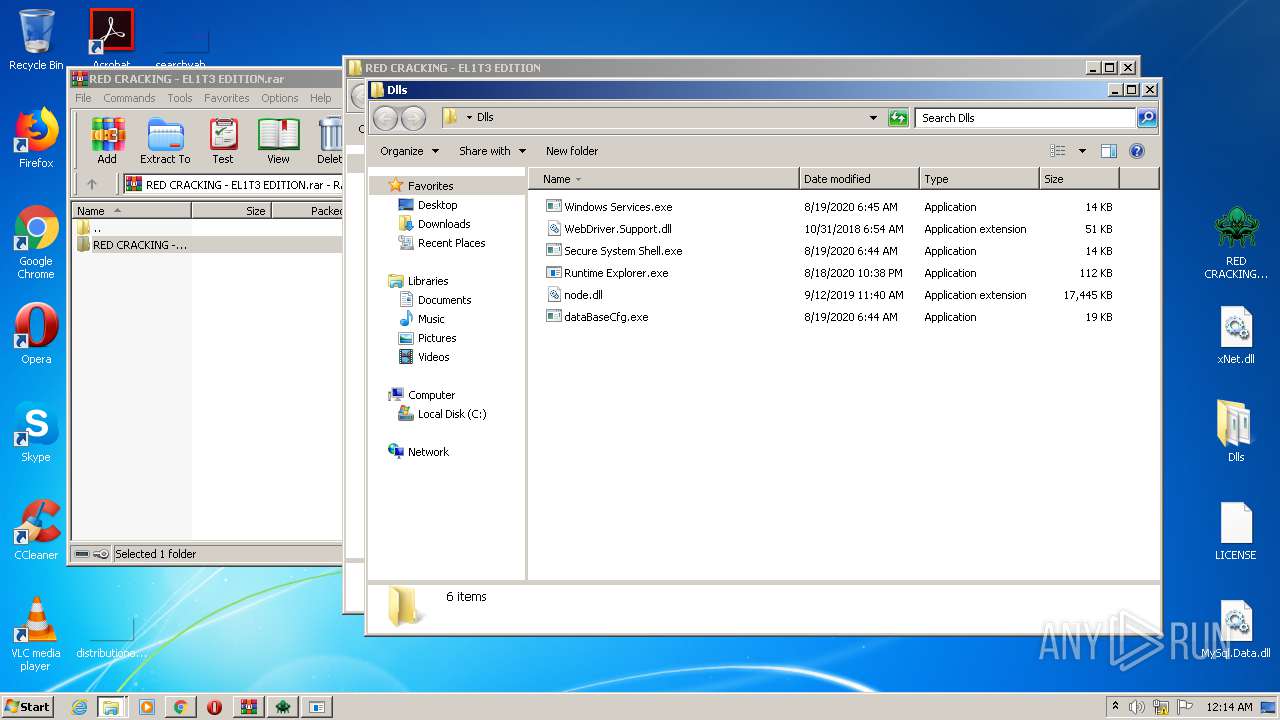Image resolution: width=1280 pixels, height=720 pixels.
Task: Show hidden system tray icons
Action: pyautogui.click(x=1115, y=707)
